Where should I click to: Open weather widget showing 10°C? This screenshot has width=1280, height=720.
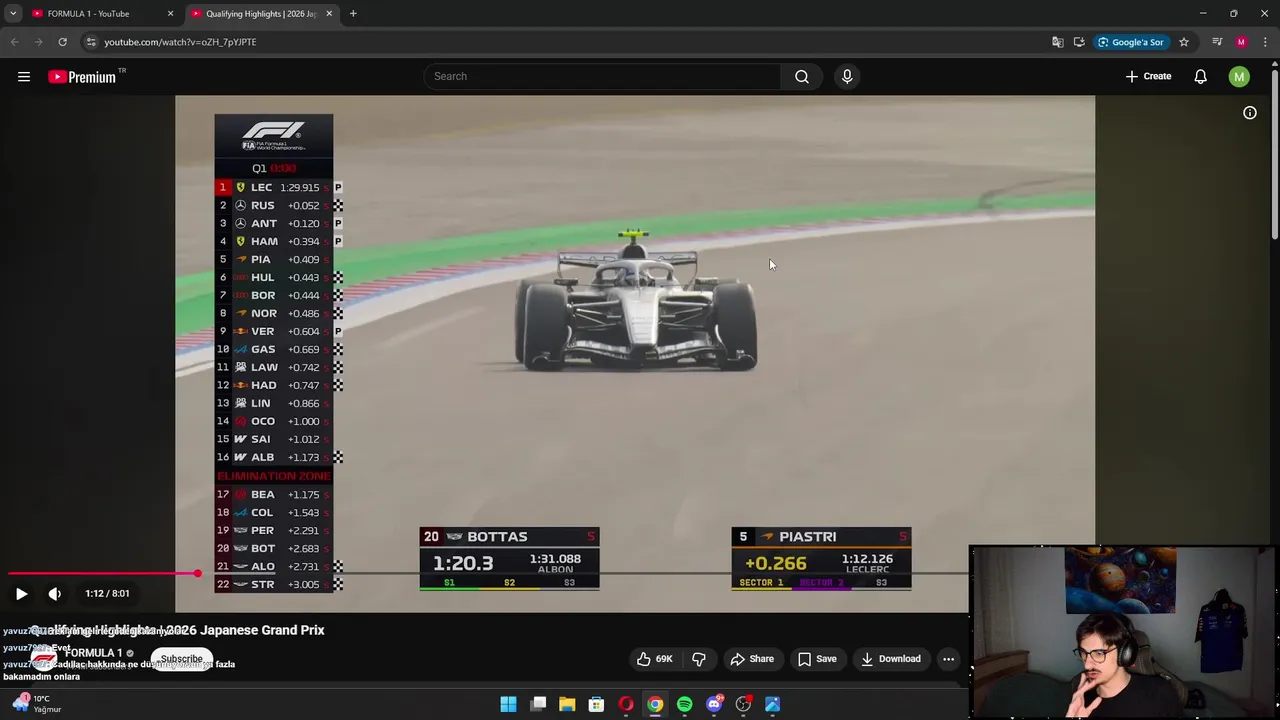(x=36, y=703)
